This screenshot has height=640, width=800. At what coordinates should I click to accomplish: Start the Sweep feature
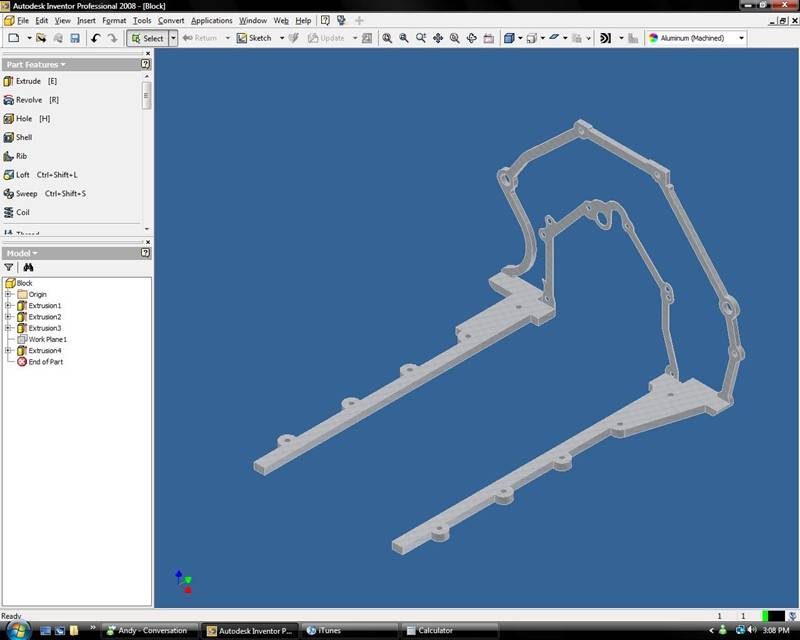tap(27, 194)
